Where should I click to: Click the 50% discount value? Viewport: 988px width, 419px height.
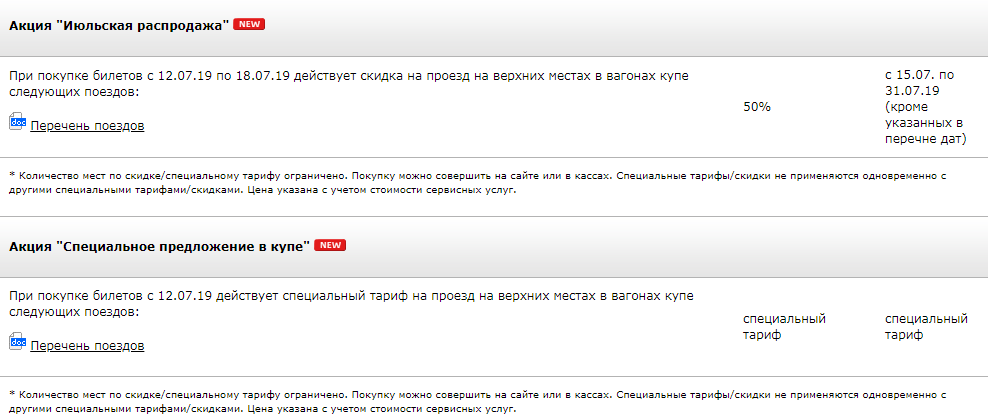click(x=757, y=107)
